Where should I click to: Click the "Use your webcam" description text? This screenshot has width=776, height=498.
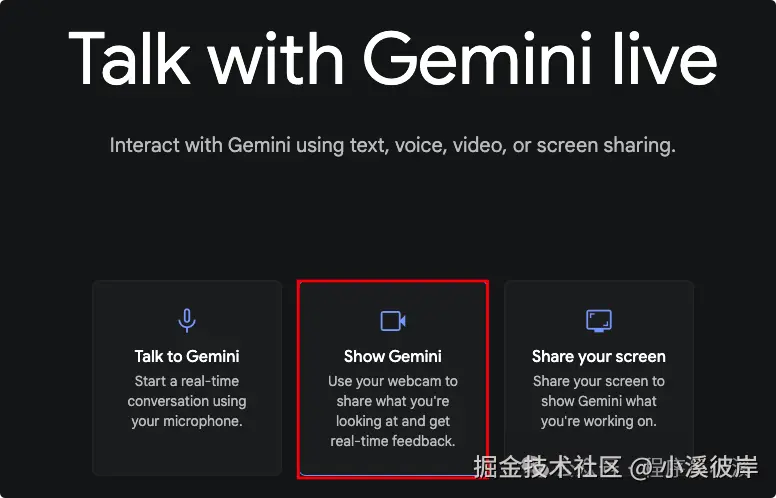coord(393,411)
